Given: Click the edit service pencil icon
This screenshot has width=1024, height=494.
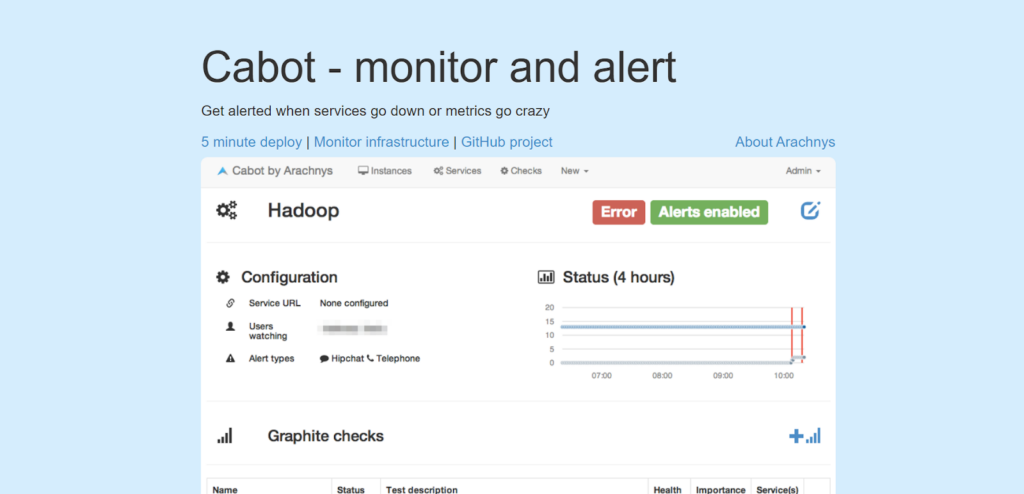Looking at the screenshot, I should click(x=810, y=210).
